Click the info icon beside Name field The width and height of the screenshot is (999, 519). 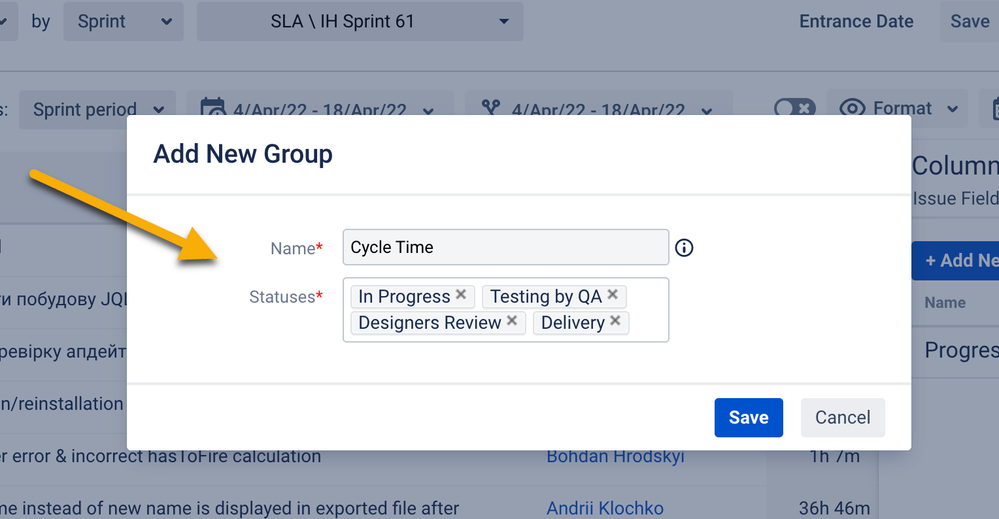click(x=684, y=248)
